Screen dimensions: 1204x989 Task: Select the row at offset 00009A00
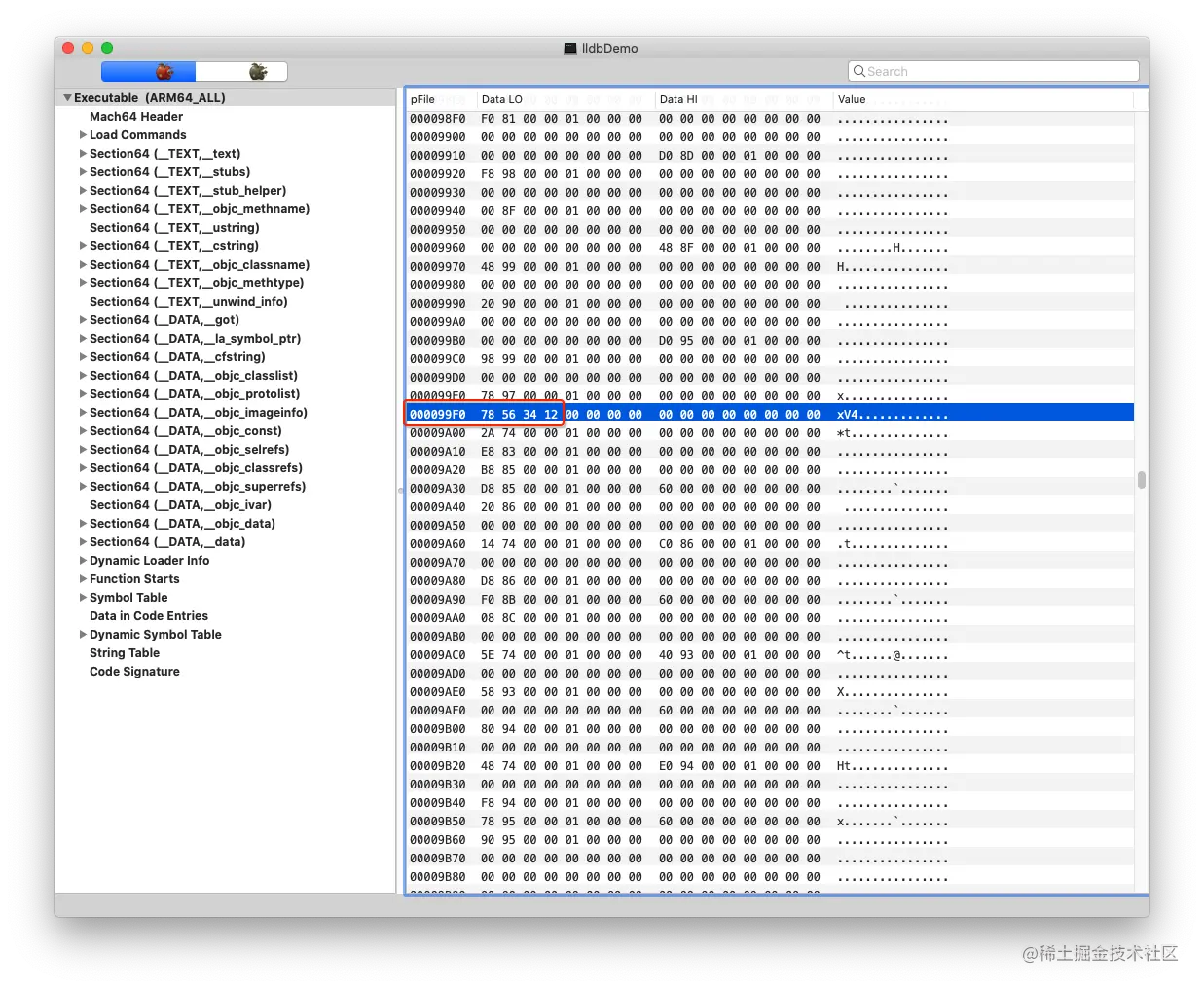(770, 432)
